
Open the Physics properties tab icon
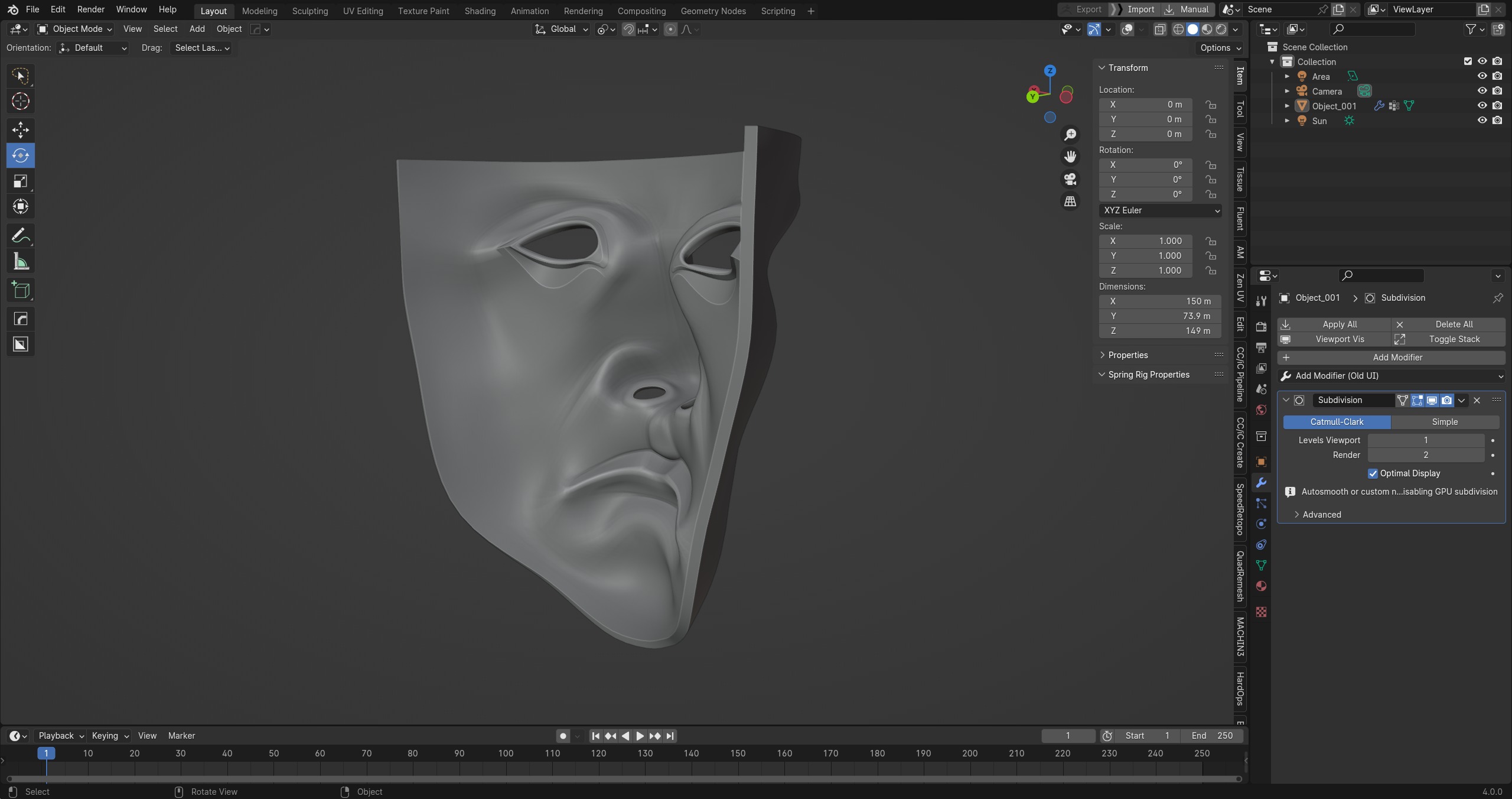pos(1261,524)
